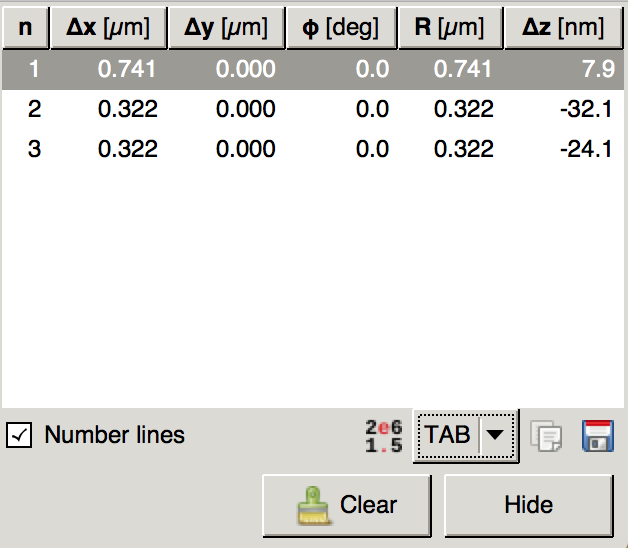Click the -24.1 Δz value cell
The height and width of the screenshot is (548, 628).
pos(586,149)
